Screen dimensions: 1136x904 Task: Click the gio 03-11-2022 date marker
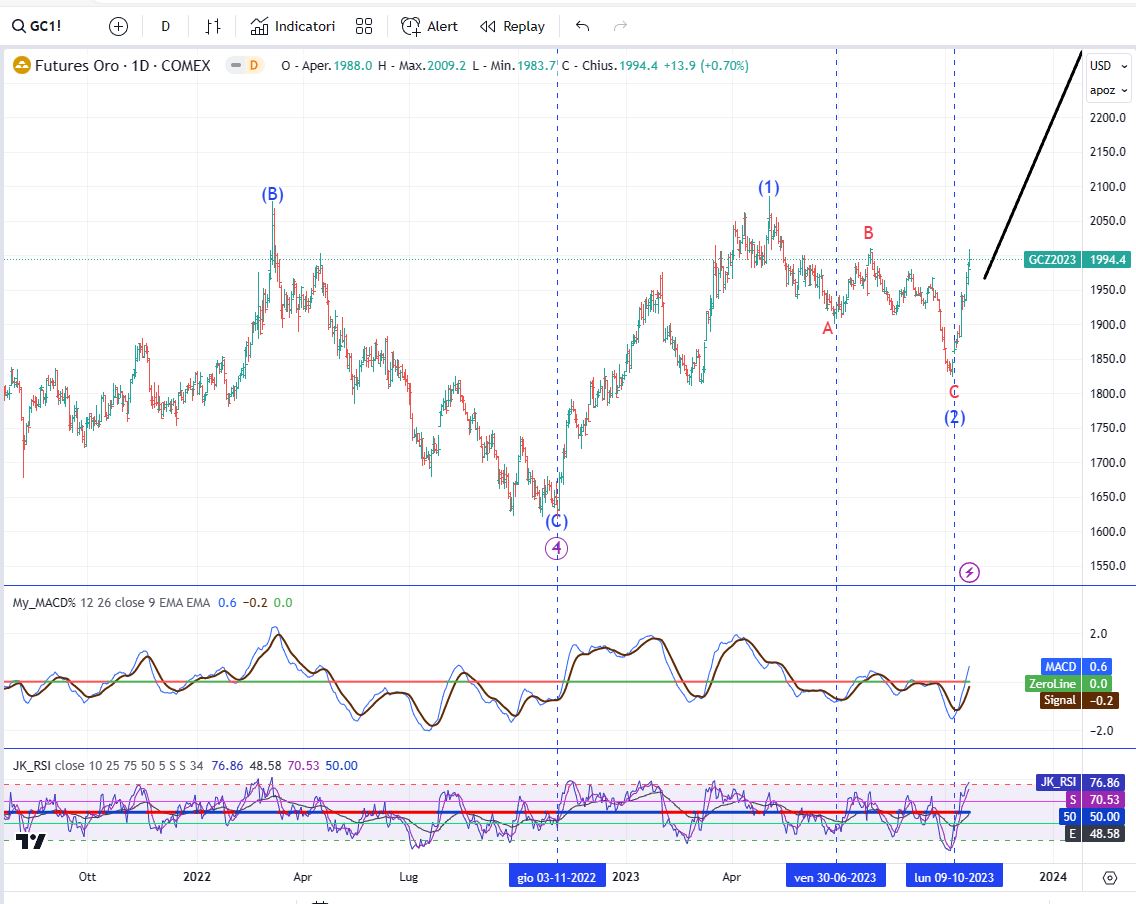point(557,877)
